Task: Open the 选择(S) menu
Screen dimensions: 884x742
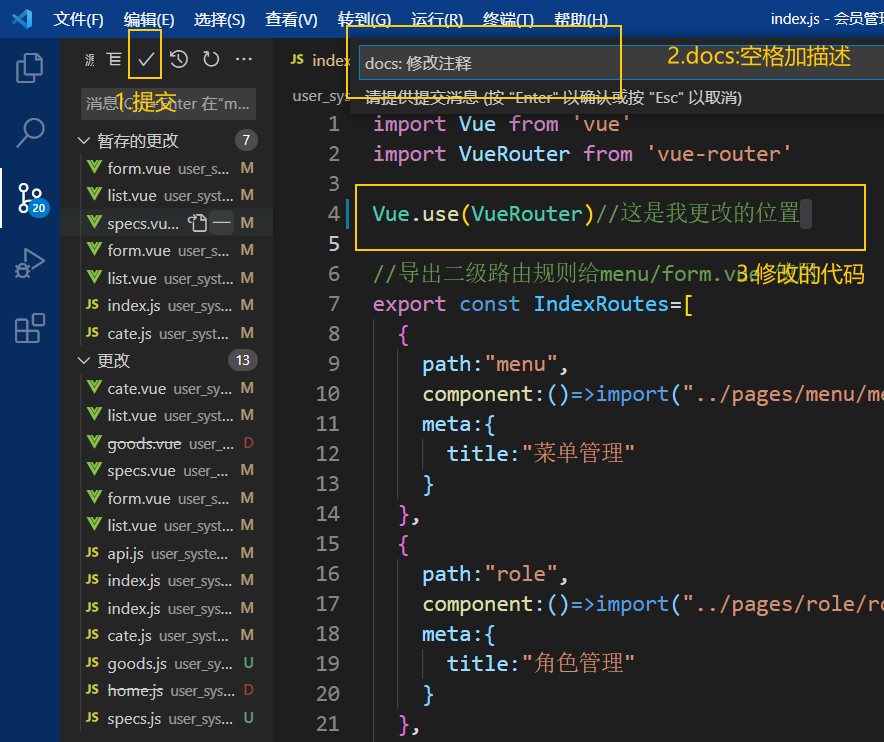Action: (x=219, y=19)
